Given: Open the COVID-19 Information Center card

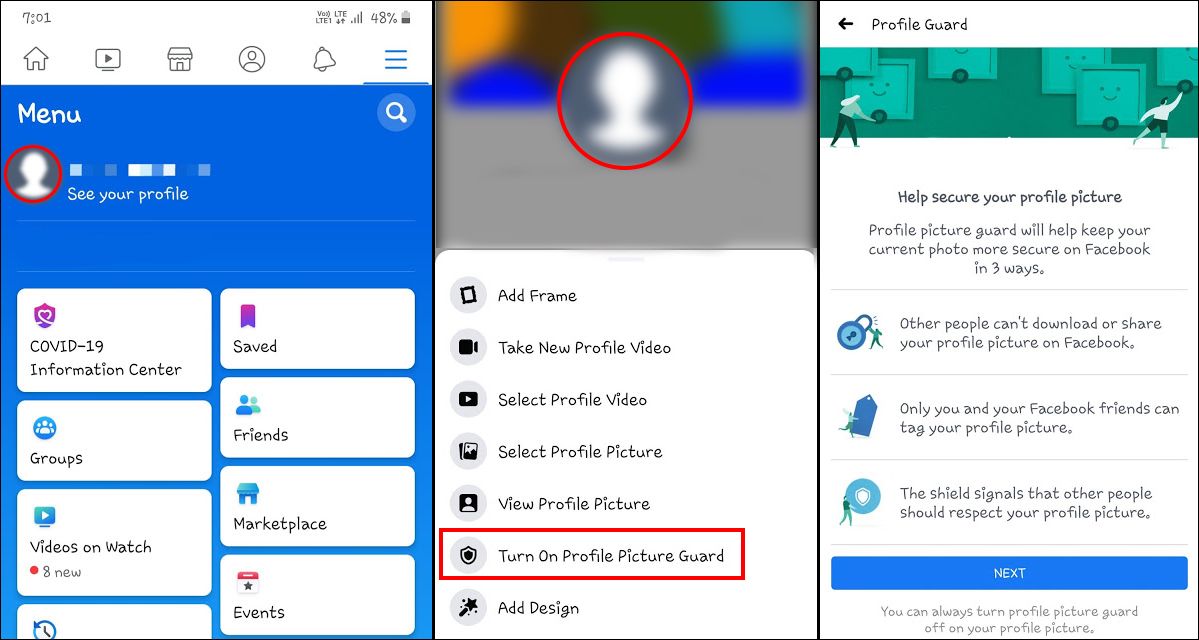Looking at the screenshot, I should pyautogui.click(x=114, y=340).
